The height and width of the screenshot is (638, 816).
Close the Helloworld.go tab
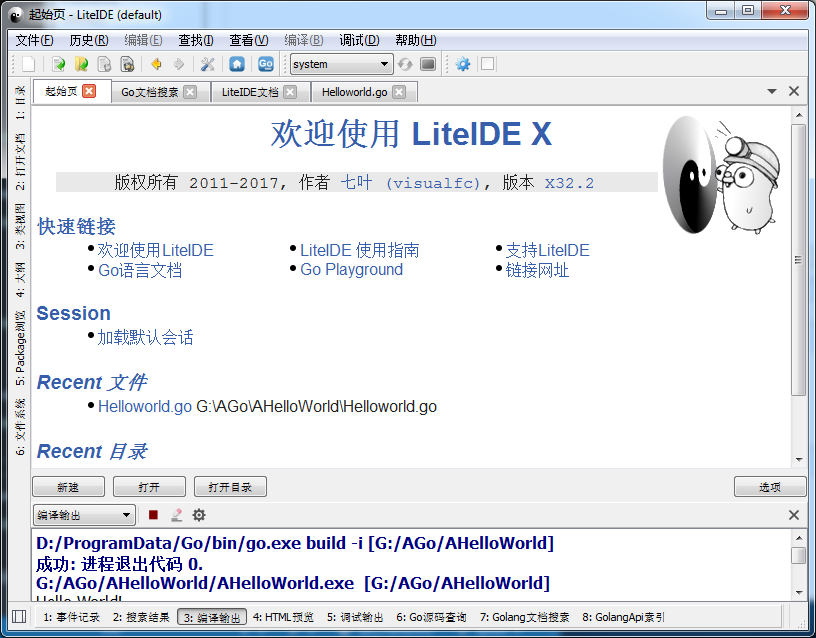(399, 92)
